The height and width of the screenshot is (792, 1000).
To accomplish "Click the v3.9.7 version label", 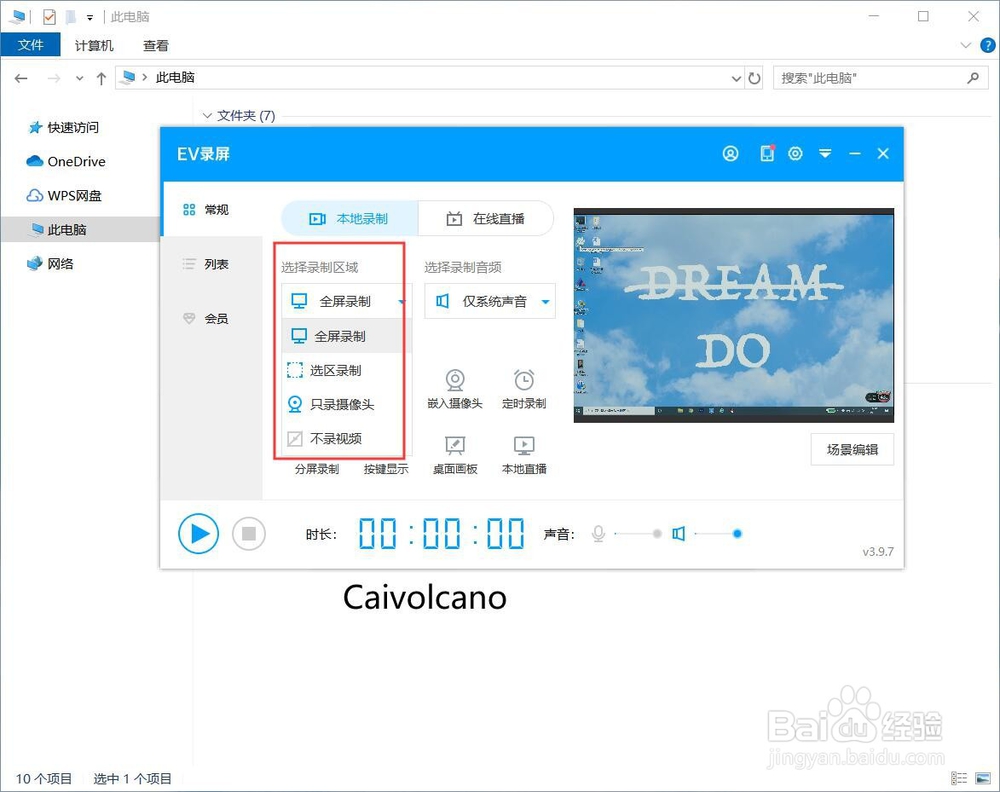I will (x=878, y=552).
